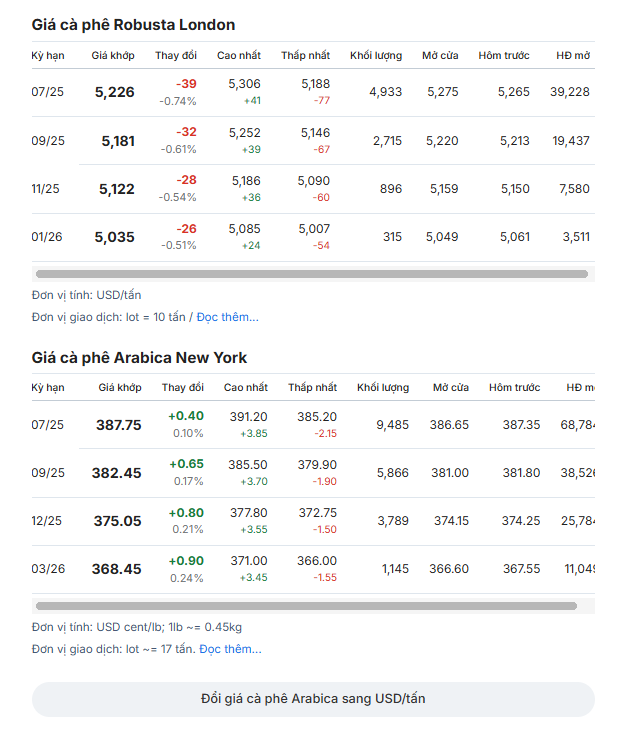Click Arabica lowest price 385.20
This screenshot has width=638, height=731.
(317, 417)
